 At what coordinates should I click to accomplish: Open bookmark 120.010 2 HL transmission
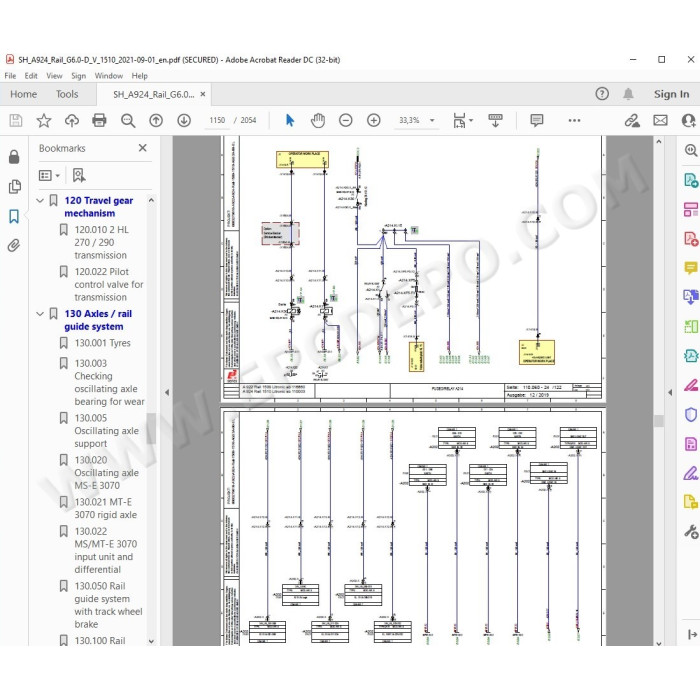[101, 242]
